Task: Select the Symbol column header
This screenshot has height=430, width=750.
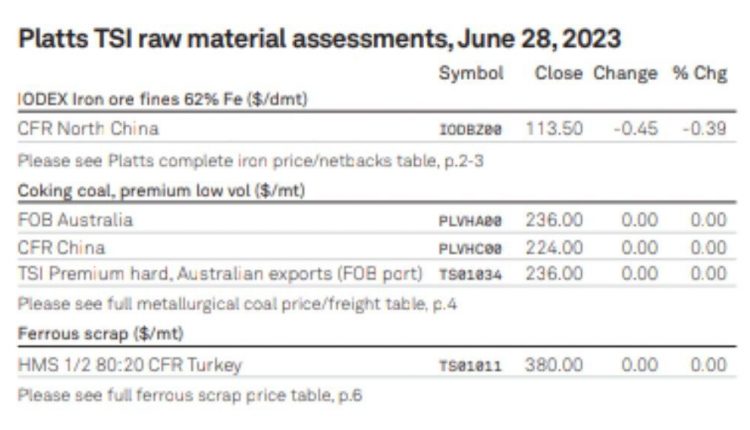Action: pos(471,73)
